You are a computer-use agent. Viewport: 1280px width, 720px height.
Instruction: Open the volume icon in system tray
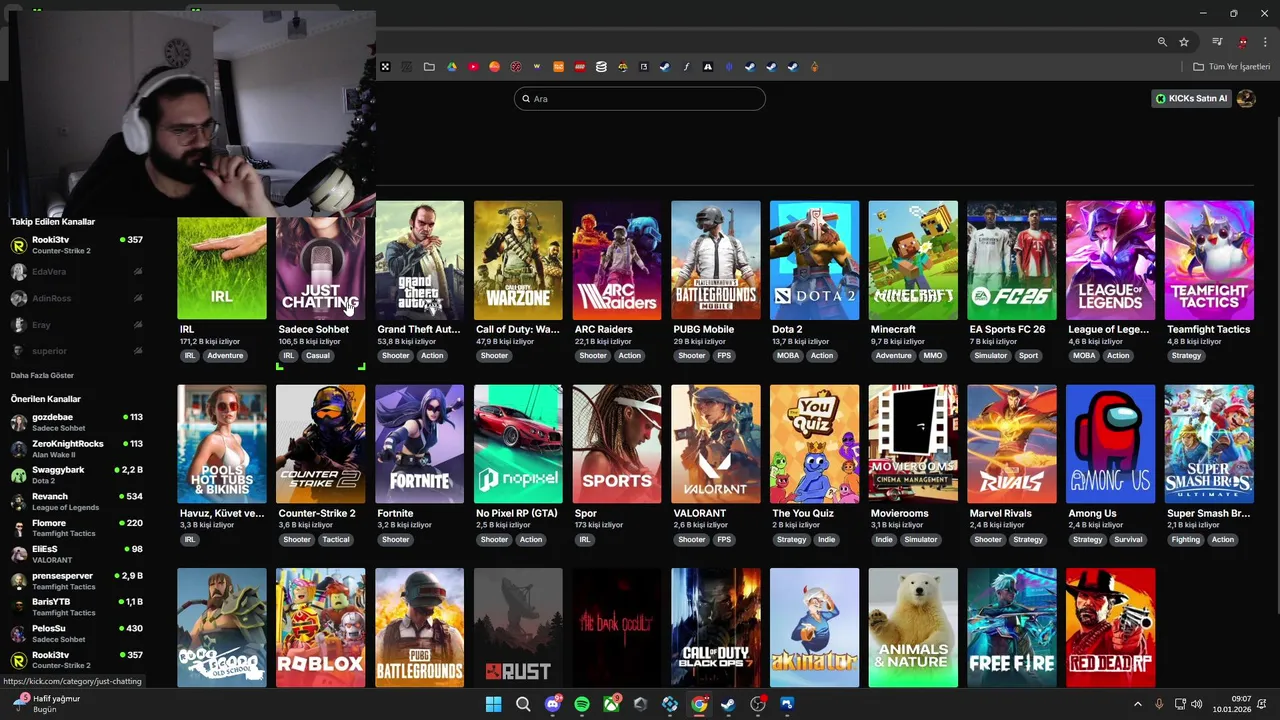pos(1197,704)
